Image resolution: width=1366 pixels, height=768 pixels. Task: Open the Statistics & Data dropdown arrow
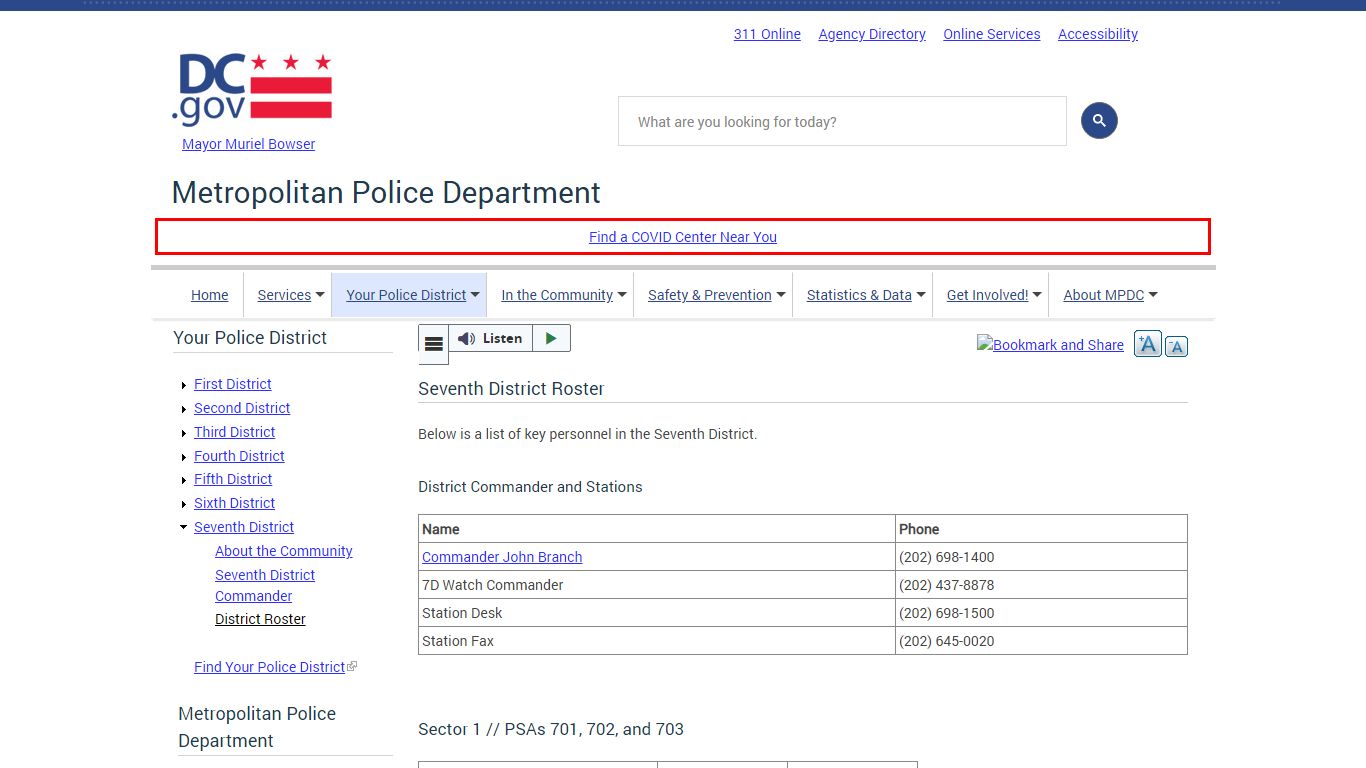coord(921,295)
